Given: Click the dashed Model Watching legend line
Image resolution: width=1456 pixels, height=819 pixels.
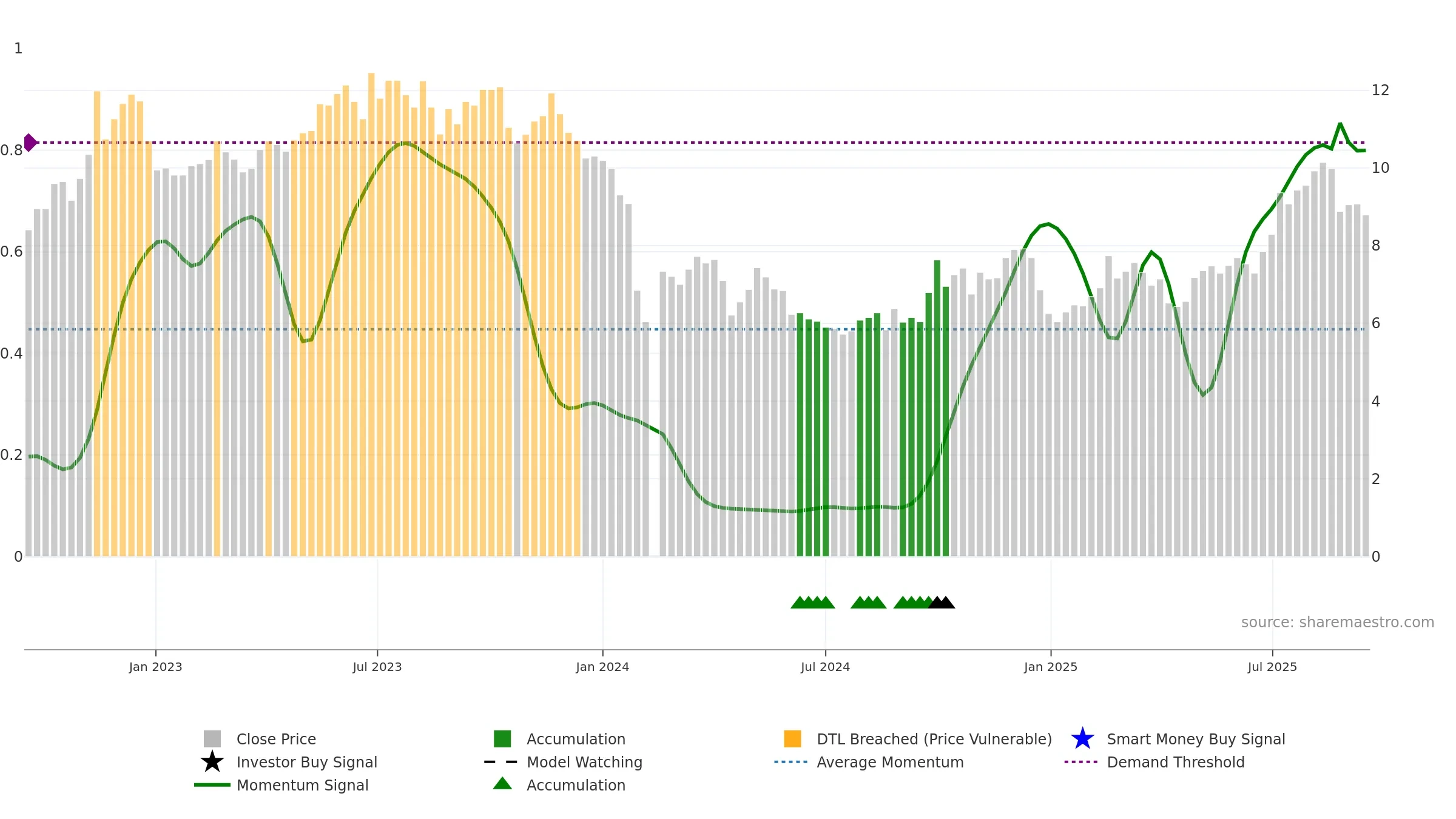Looking at the screenshot, I should (x=500, y=762).
